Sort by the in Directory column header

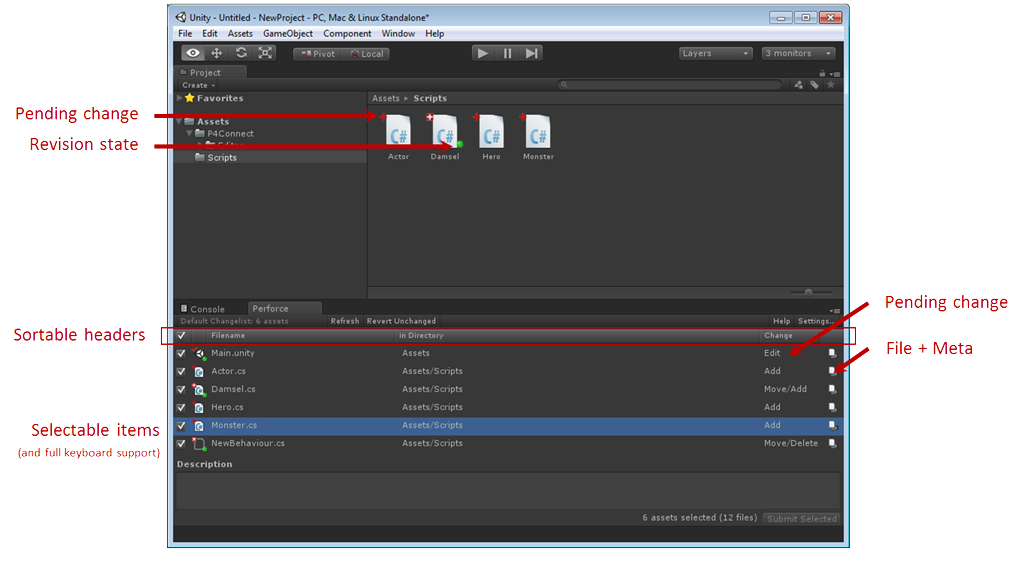[421, 335]
